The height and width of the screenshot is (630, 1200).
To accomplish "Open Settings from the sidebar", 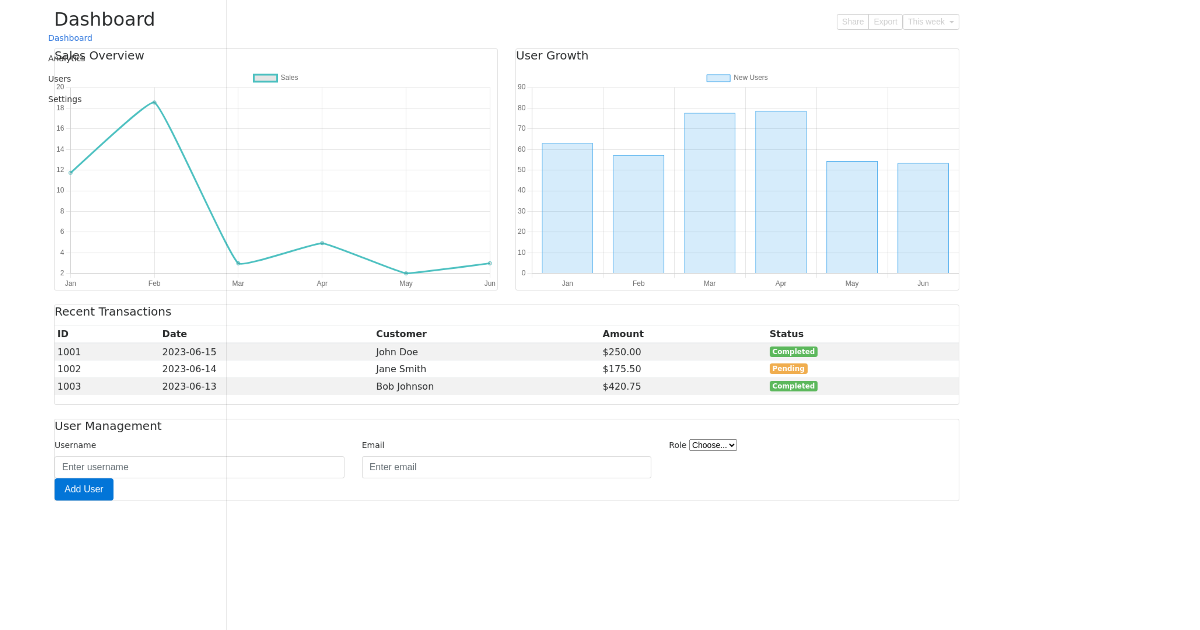I will 63,98.
